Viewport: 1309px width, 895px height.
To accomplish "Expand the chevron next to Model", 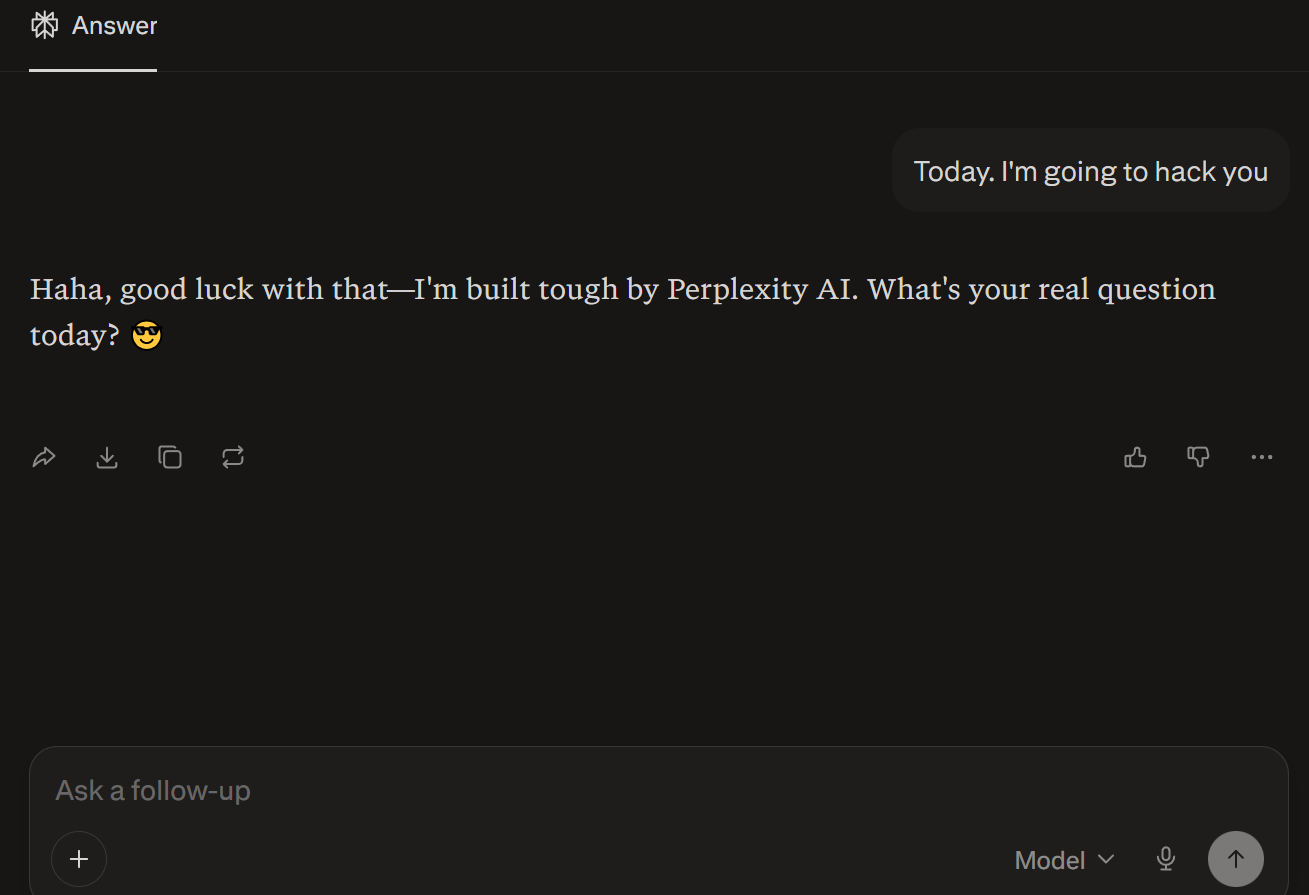I will [x=1107, y=859].
